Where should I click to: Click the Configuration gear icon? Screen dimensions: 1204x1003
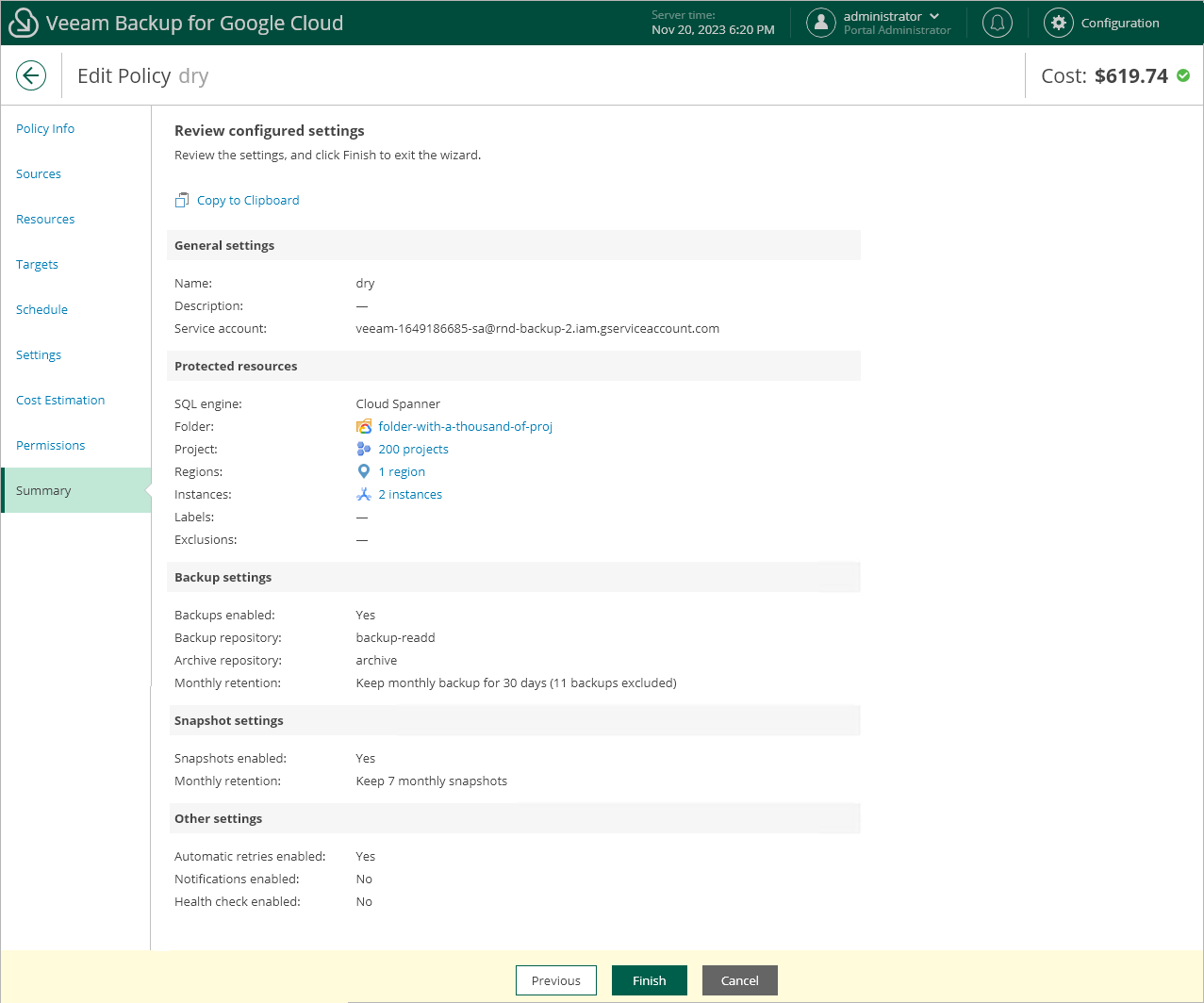[1059, 23]
